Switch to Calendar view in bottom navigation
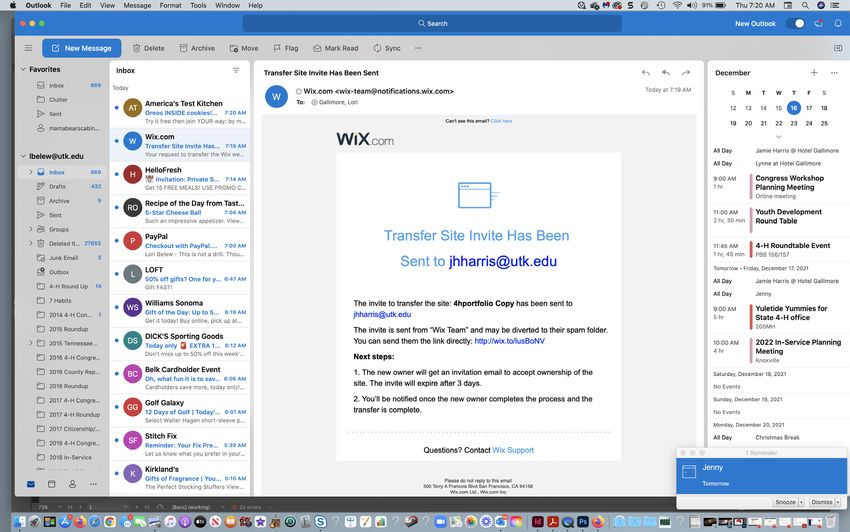 pos(51,484)
